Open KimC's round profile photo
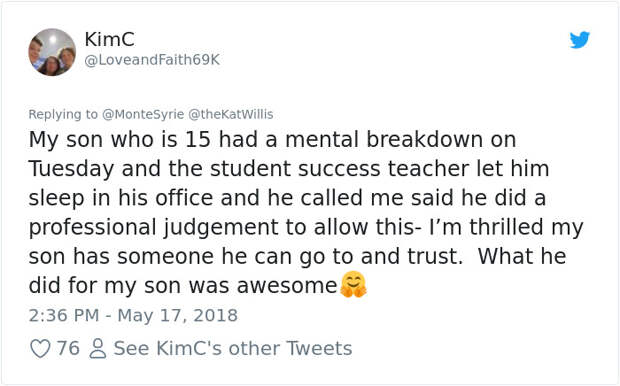Screen dimensions: 620x386 coord(52,52)
